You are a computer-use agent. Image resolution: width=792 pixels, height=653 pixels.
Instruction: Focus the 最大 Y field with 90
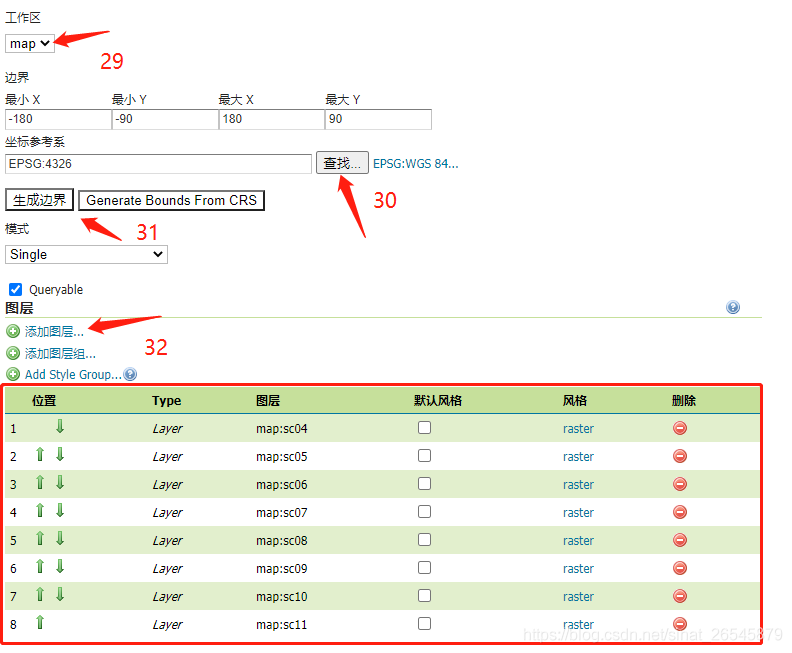point(378,119)
